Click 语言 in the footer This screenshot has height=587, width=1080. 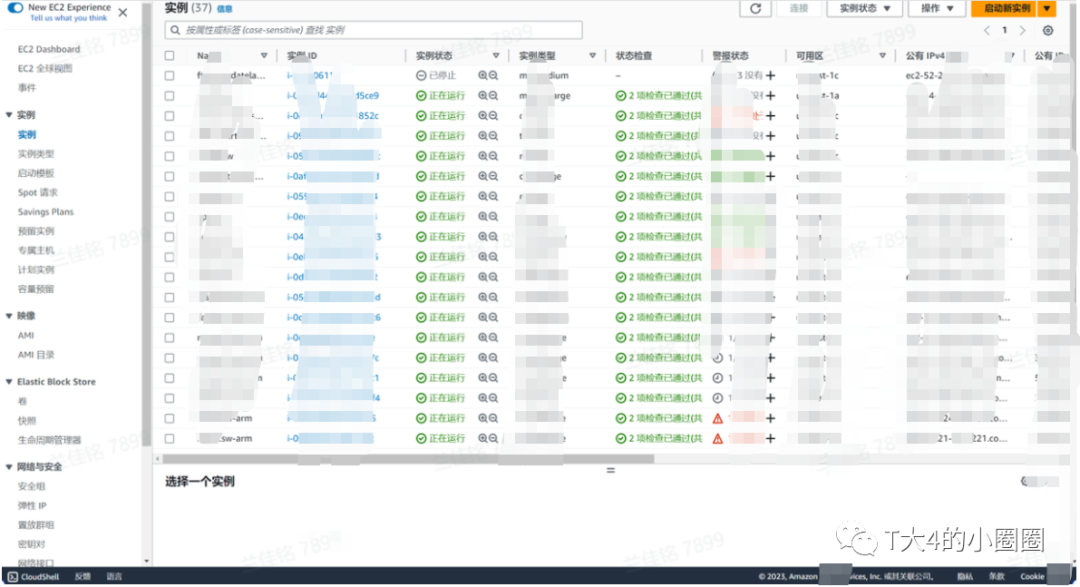[x=114, y=577]
